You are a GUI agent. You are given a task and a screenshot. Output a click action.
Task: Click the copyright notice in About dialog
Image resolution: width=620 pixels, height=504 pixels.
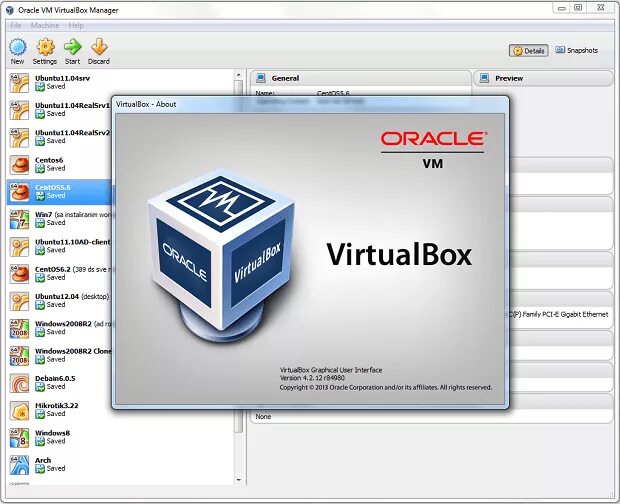[386, 387]
